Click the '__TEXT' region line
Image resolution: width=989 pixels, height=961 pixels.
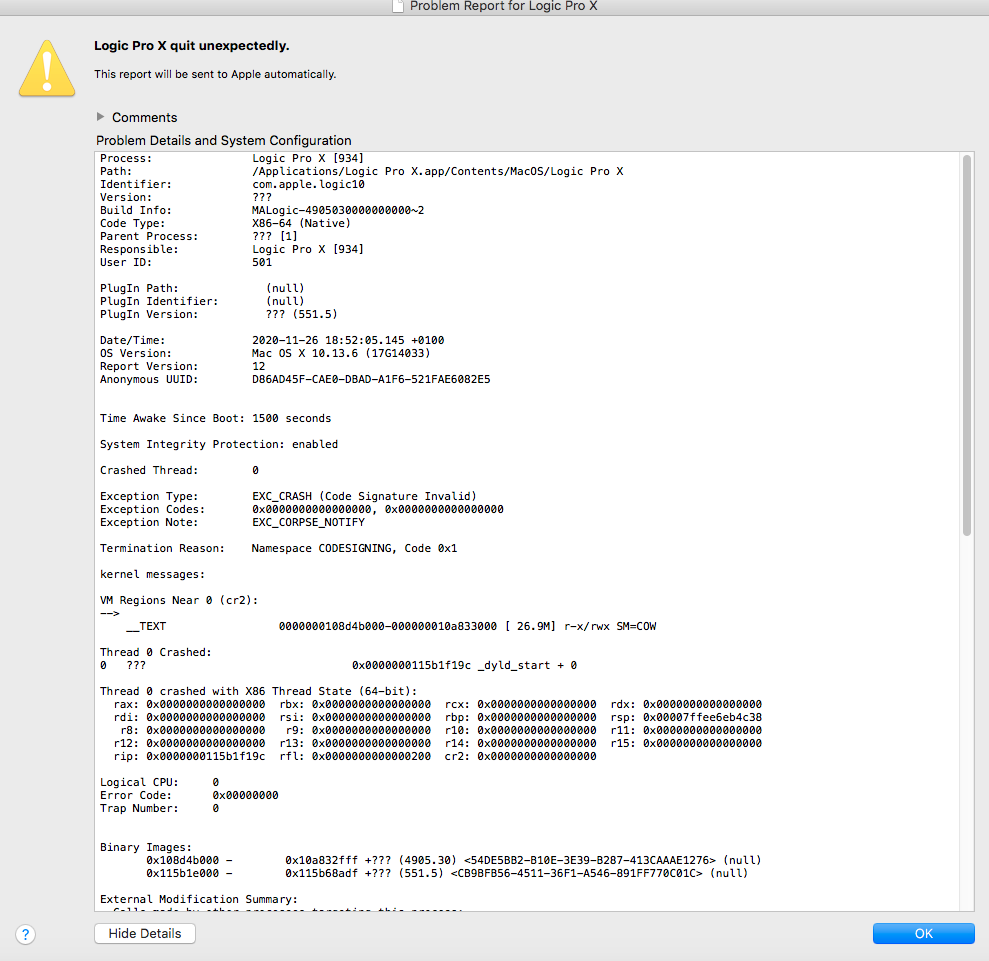[x=391, y=626]
